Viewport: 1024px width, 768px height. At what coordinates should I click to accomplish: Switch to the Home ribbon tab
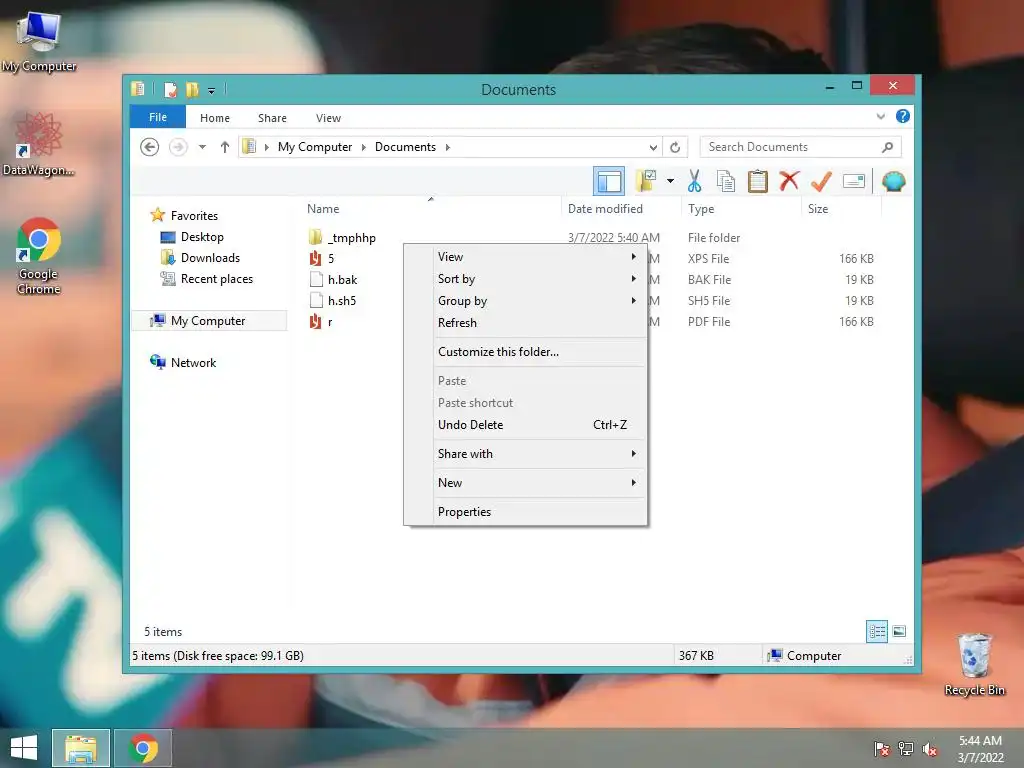click(x=215, y=118)
